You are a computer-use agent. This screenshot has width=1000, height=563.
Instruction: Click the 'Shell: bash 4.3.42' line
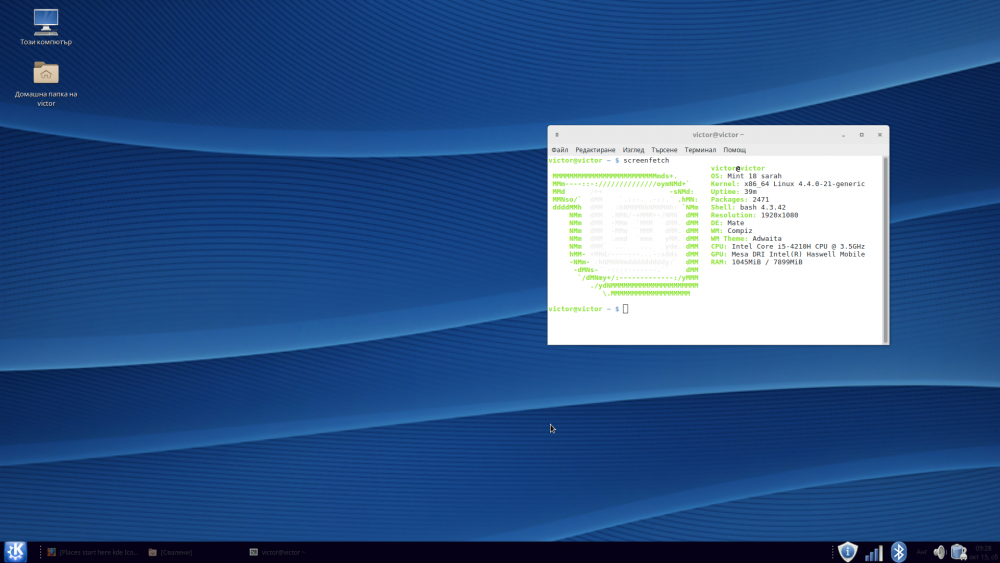(x=748, y=207)
